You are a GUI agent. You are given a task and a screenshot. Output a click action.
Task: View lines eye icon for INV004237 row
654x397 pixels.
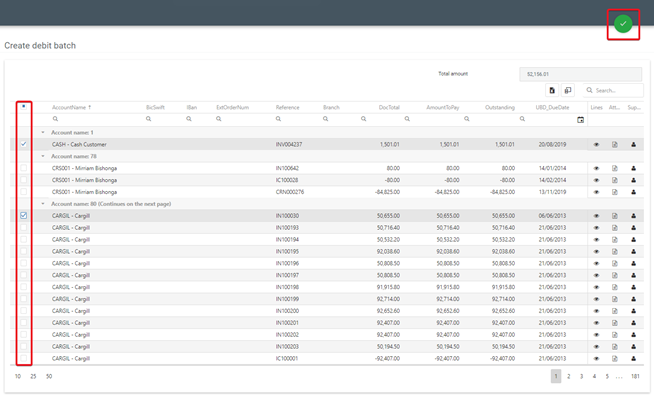pyautogui.click(x=596, y=145)
